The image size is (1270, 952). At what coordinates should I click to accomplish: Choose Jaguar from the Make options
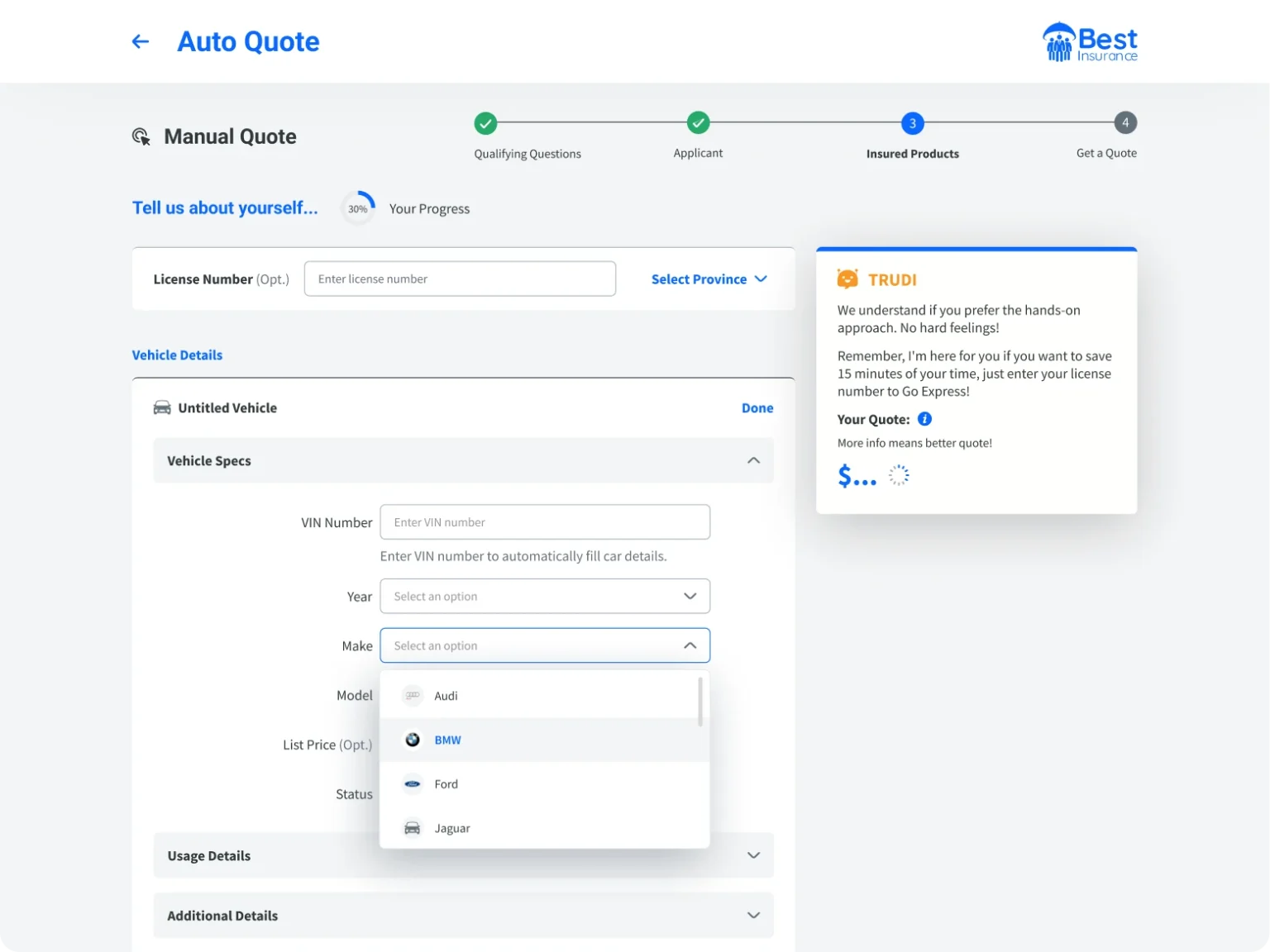[x=545, y=828]
